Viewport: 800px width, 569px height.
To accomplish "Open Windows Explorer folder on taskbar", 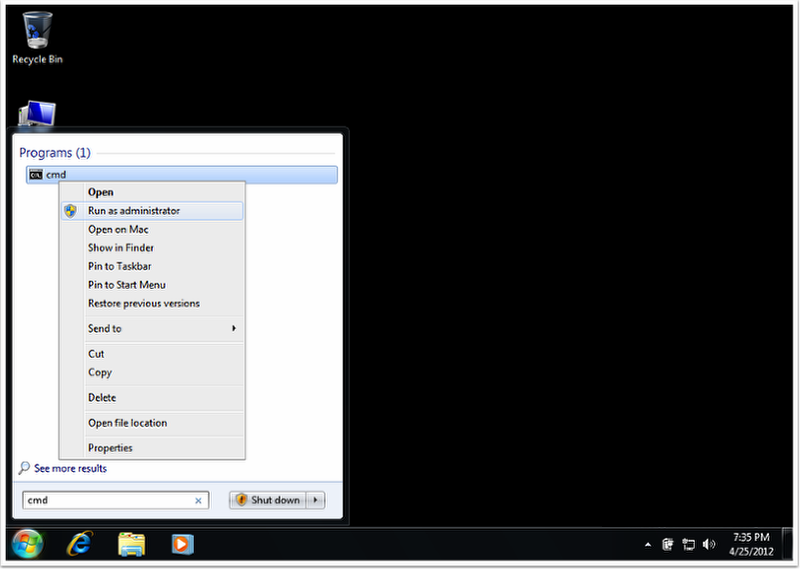I will [132, 544].
